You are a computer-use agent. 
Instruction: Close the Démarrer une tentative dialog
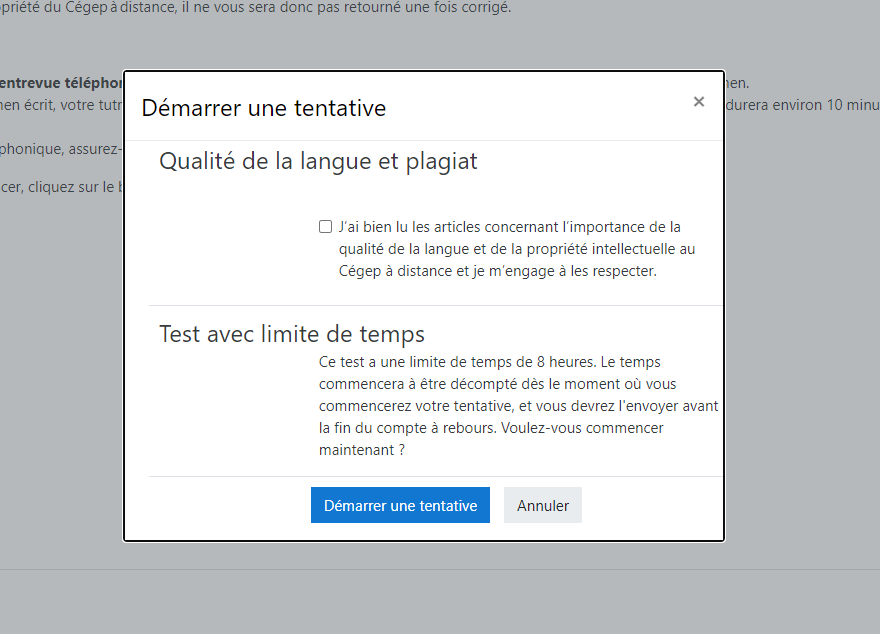pos(699,101)
